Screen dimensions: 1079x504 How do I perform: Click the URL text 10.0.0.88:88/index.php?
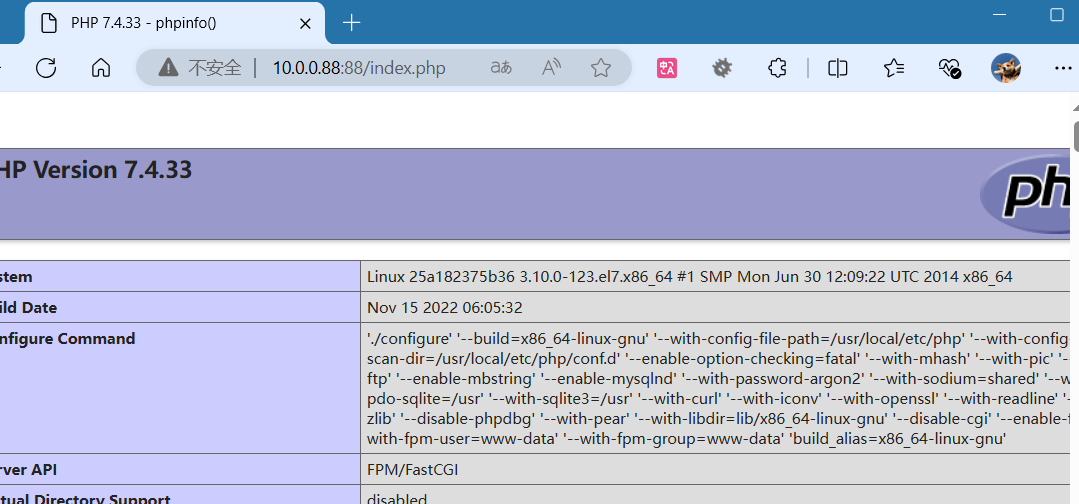click(x=359, y=68)
